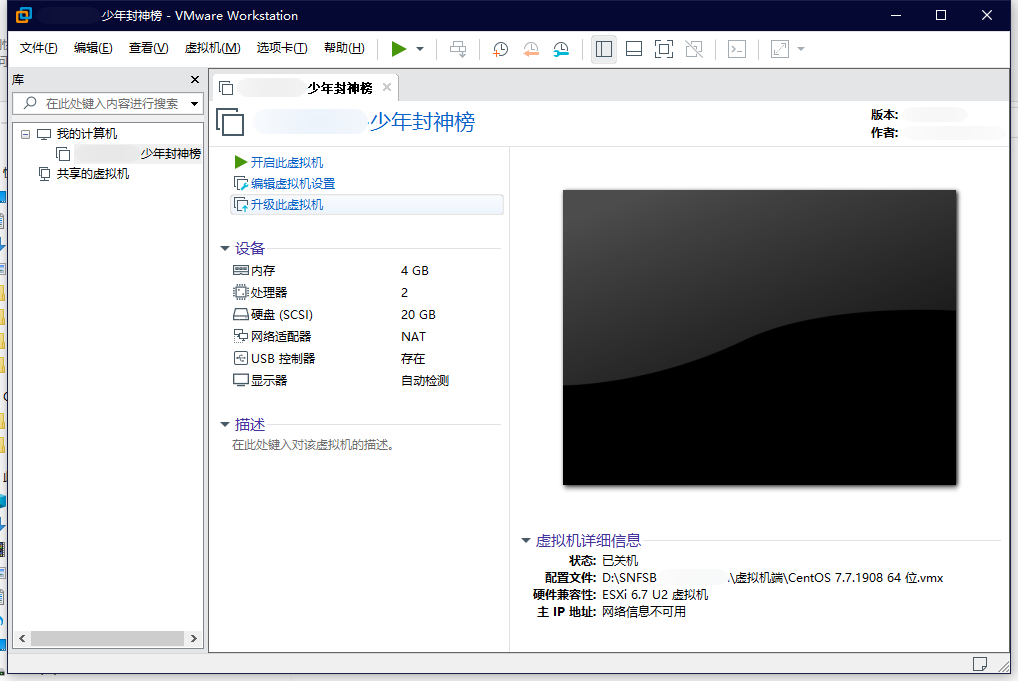The height and width of the screenshot is (681, 1018).
Task: Click the library scrollbar right arrow
Action: (193, 639)
